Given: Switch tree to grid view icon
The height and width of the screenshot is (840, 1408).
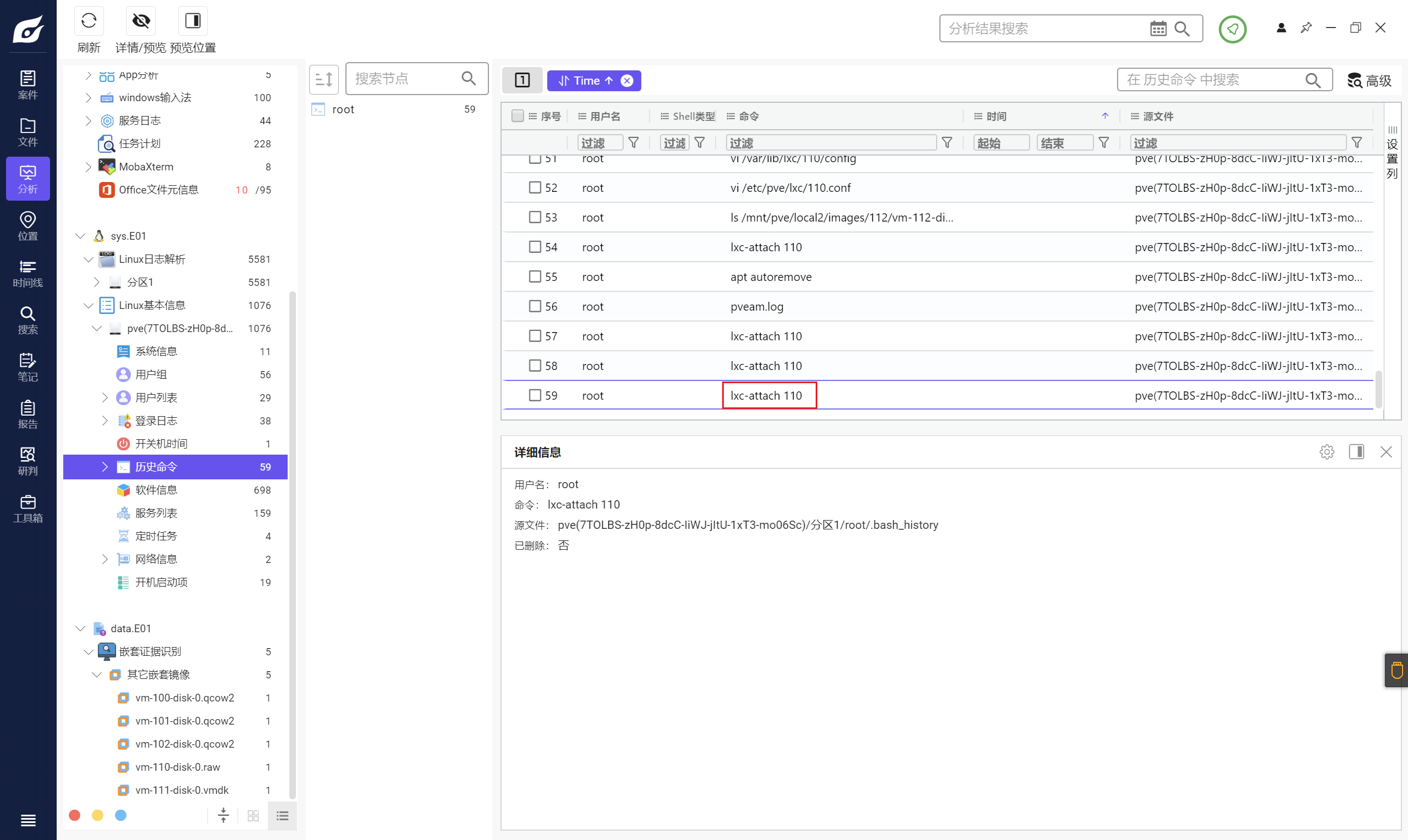Looking at the screenshot, I should [253, 815].
